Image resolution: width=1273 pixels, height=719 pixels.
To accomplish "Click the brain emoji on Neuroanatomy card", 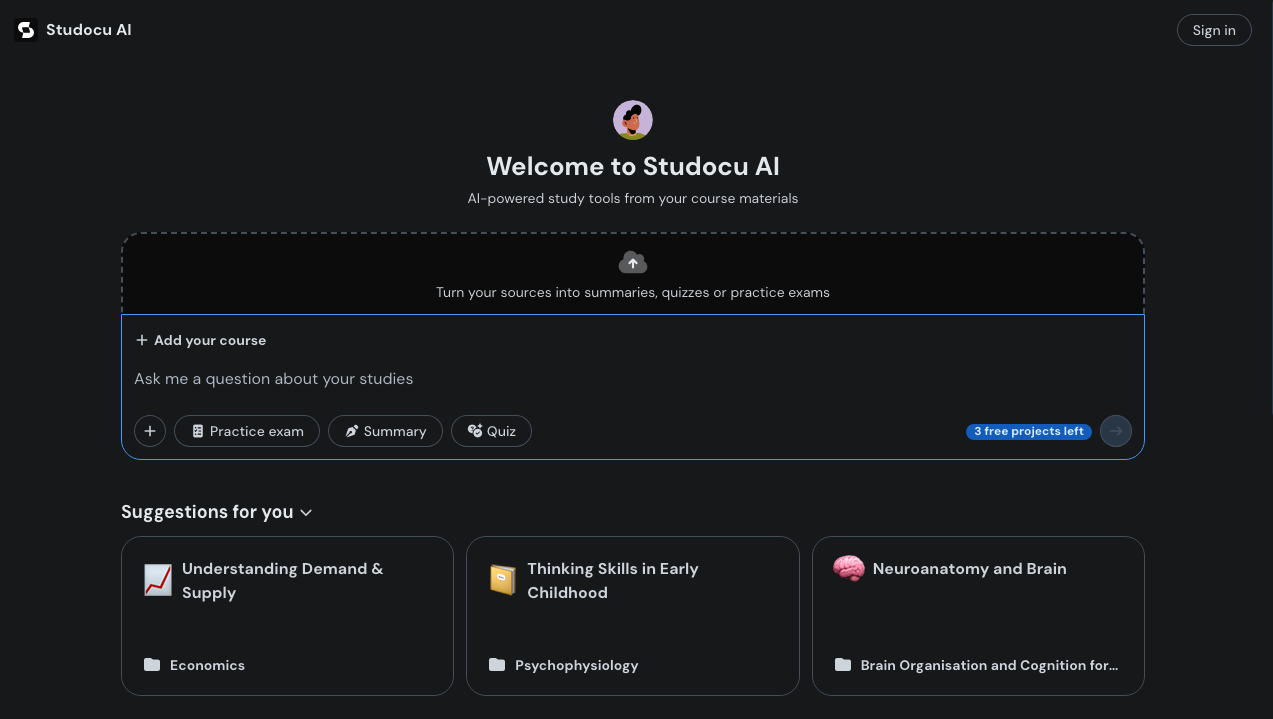I will coord(849,569).
